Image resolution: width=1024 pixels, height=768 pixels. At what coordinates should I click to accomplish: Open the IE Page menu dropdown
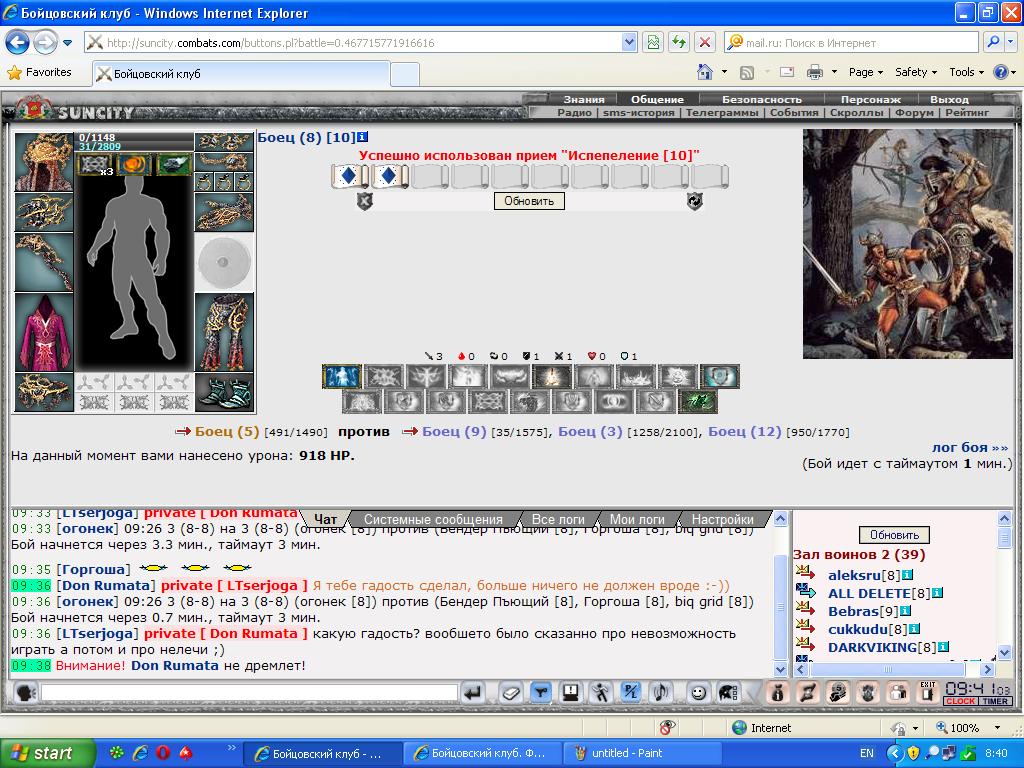point(866,72)
